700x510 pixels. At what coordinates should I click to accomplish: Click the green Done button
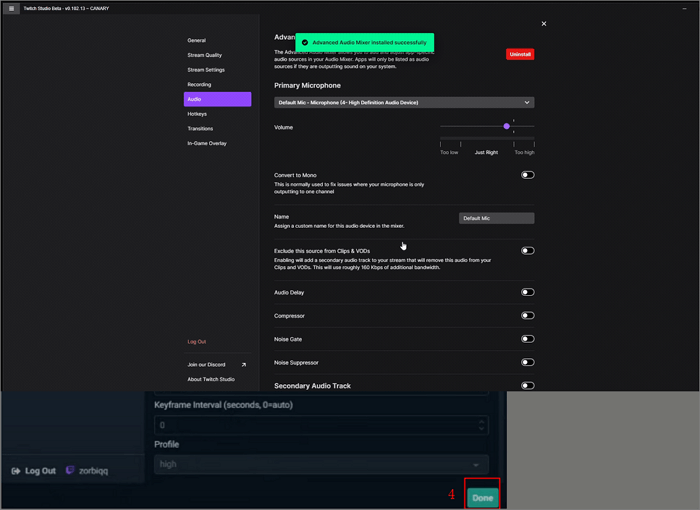[x=482, y=498]
